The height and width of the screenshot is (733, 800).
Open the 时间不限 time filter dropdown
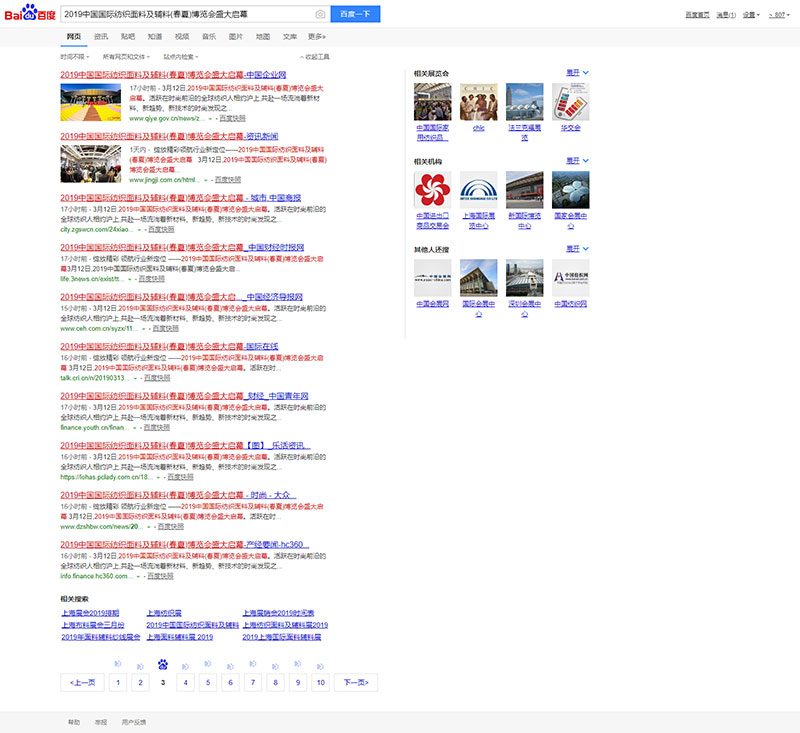point(74,57)
